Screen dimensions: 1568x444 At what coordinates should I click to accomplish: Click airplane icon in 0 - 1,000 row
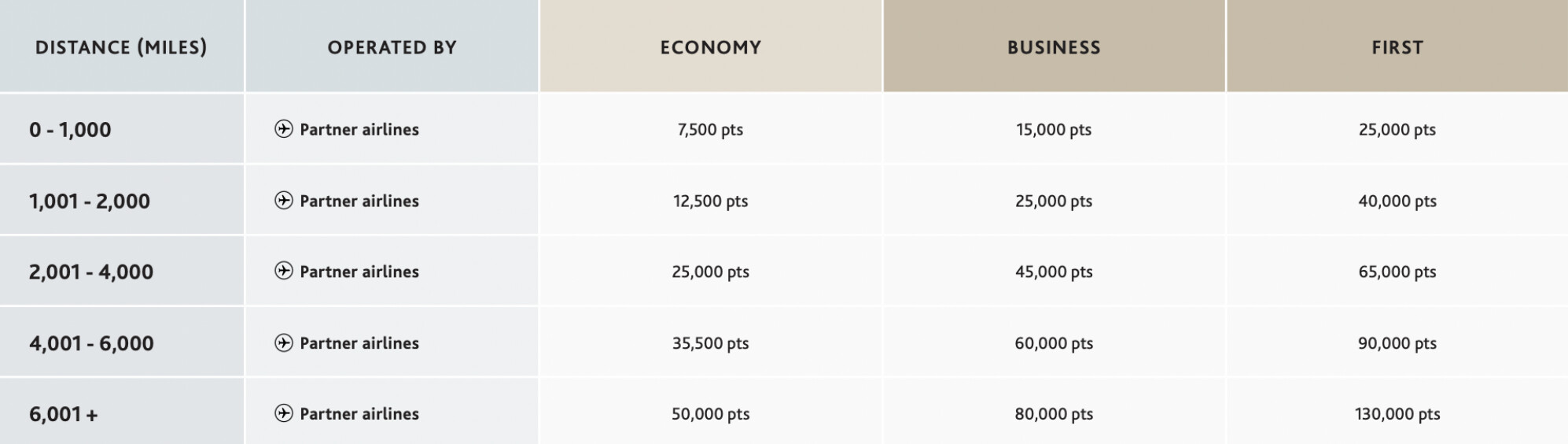click(x=283, y=129)
